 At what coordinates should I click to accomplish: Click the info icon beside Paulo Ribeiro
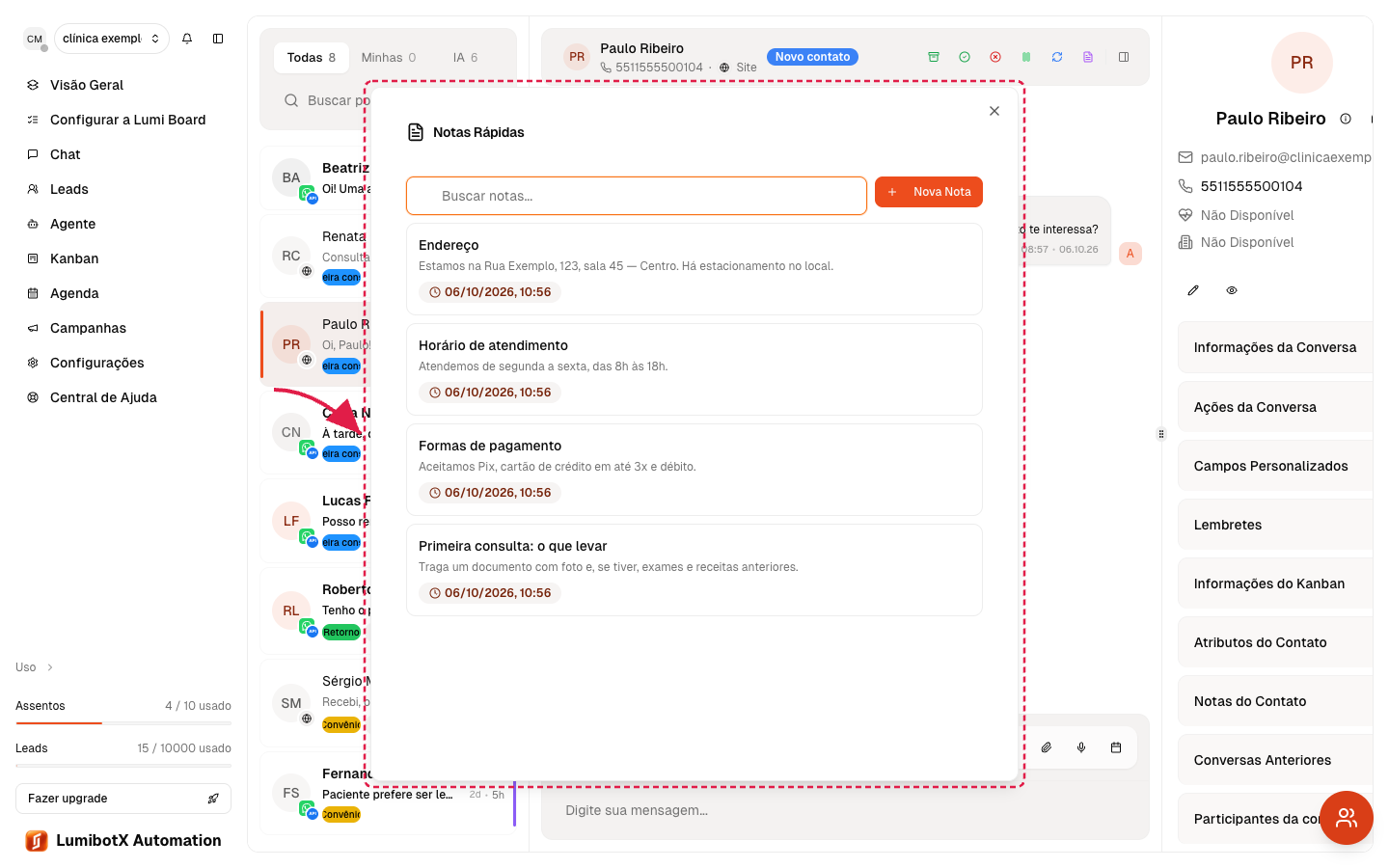[1346, 119]
